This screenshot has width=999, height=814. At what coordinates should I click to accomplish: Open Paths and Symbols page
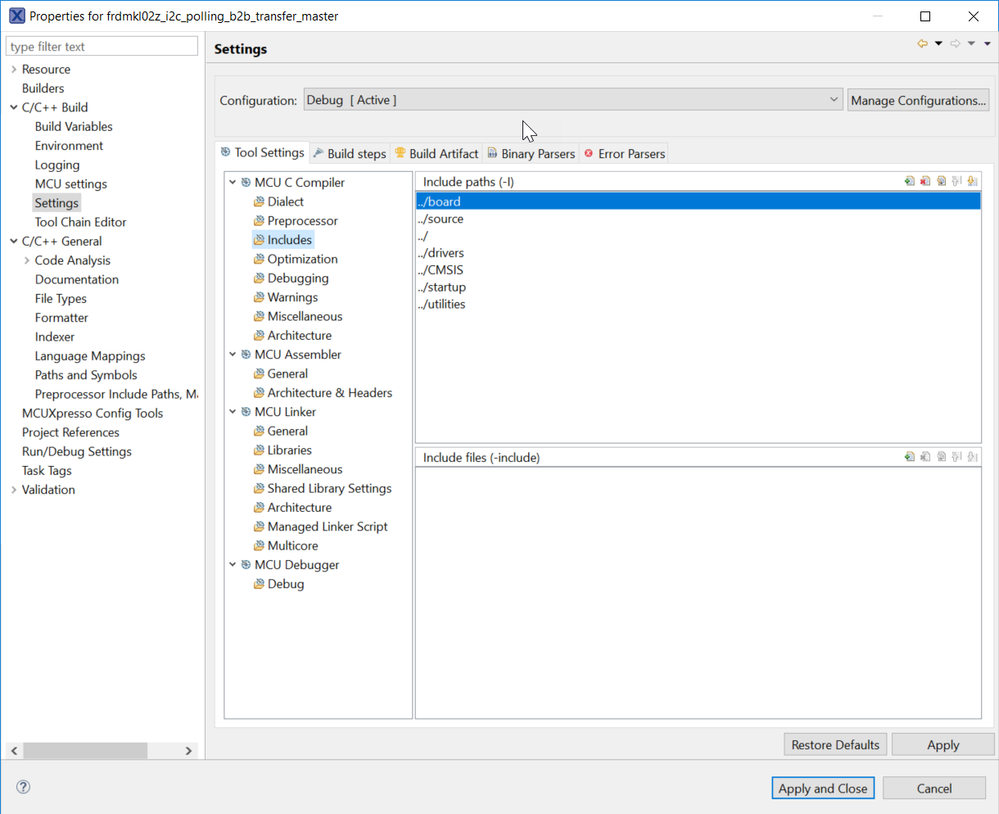tap(86, 375)
